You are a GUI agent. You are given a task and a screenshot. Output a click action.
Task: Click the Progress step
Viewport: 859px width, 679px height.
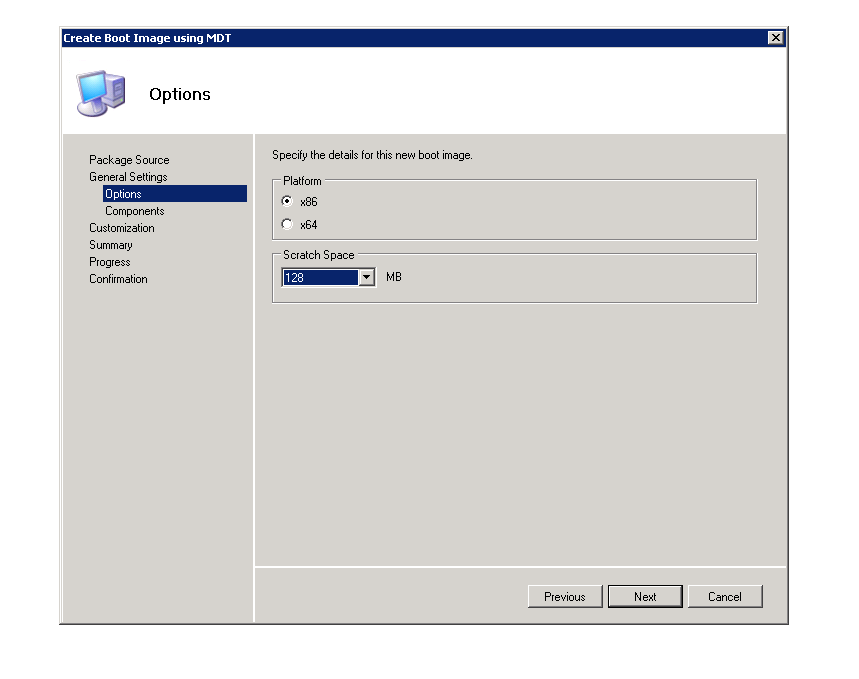click(109, 262)
